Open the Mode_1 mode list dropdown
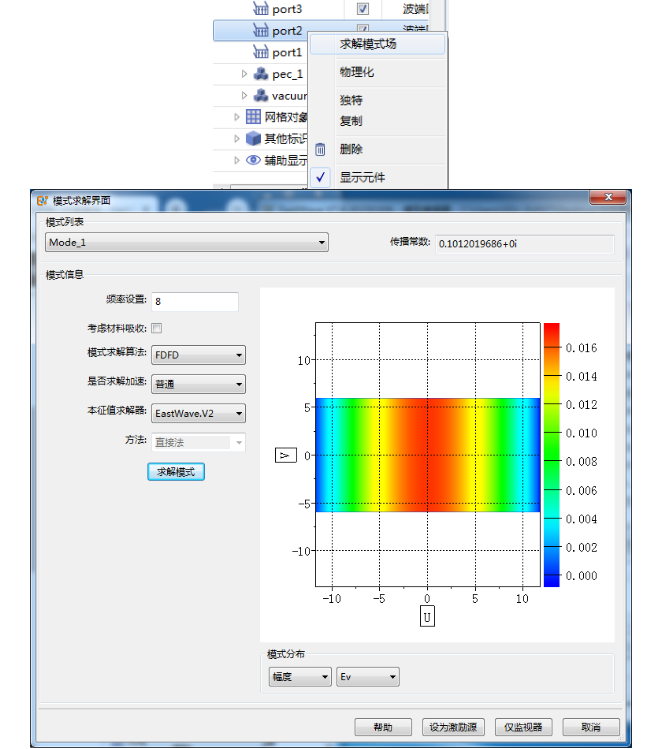Screen dimensions: 653x749 pyautogui.click(x=187, y=243)
